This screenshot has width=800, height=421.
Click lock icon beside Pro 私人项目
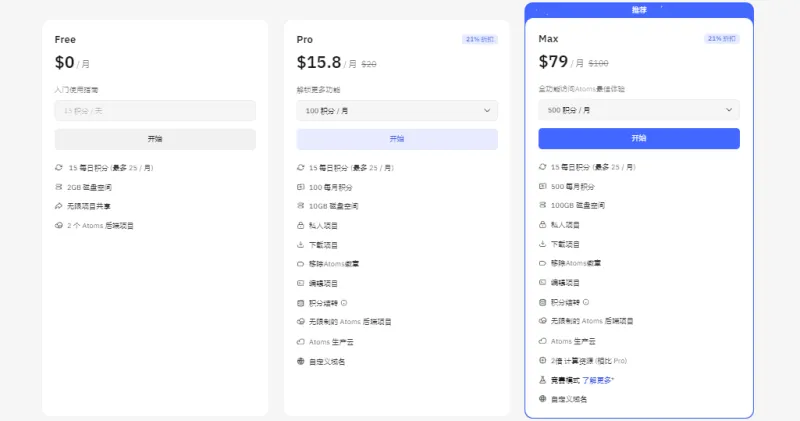click(x=301, y=226)
